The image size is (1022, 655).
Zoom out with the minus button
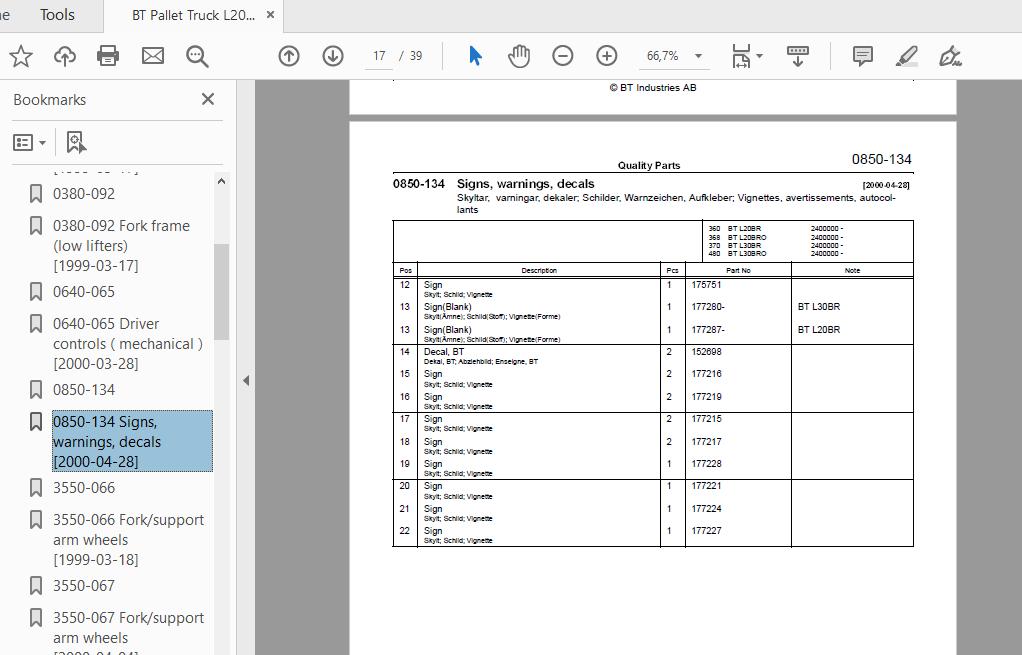(562, 56)
